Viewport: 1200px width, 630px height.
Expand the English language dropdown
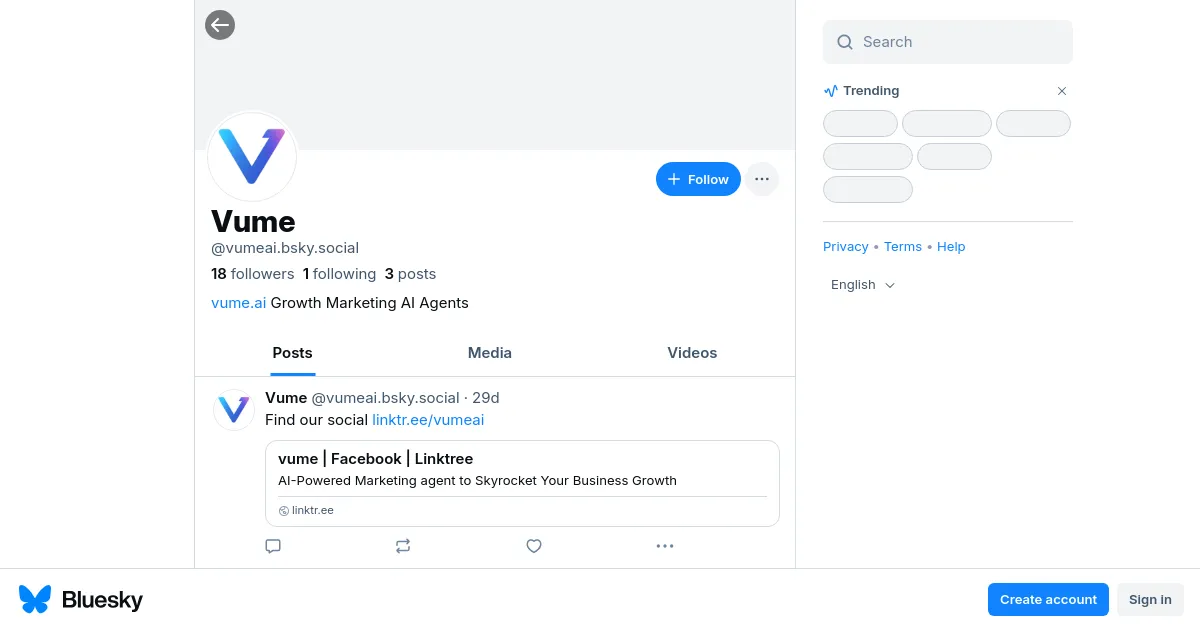(x=863, y=285)
